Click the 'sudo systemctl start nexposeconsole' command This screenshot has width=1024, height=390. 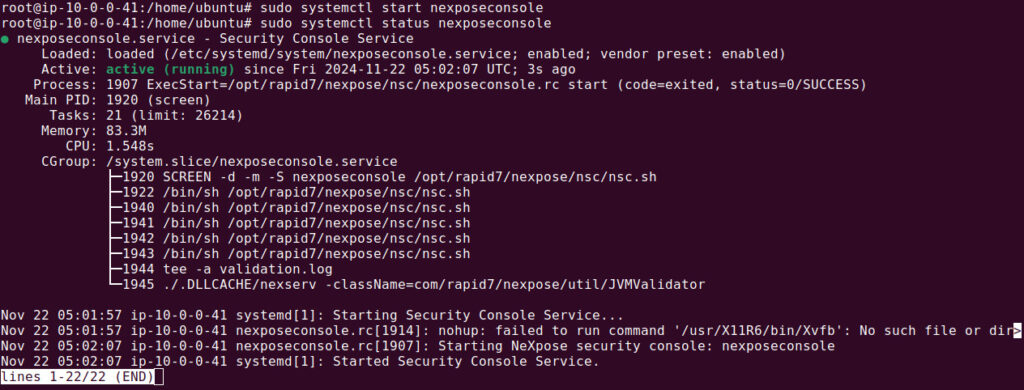[x=402, y=8]
